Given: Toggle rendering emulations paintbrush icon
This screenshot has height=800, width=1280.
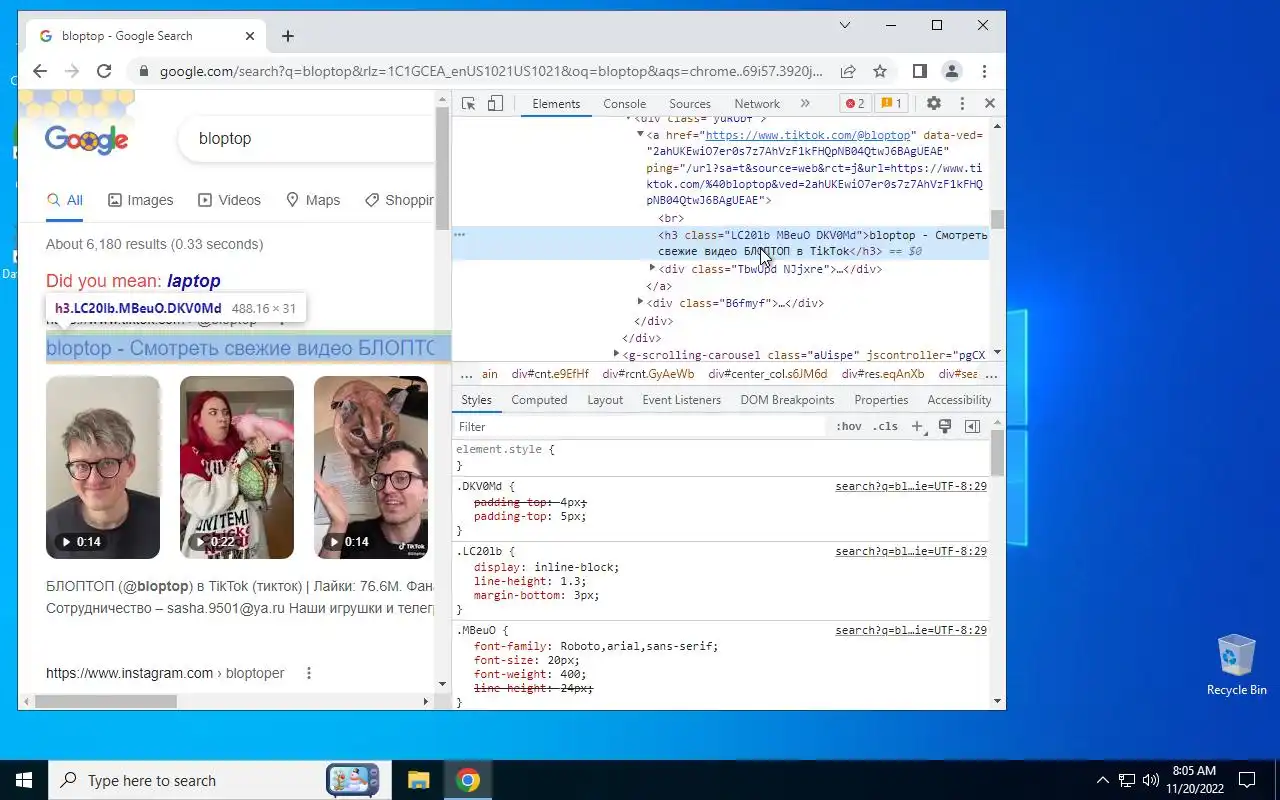Looking at the screenshot, I should [x=944, y=427].
